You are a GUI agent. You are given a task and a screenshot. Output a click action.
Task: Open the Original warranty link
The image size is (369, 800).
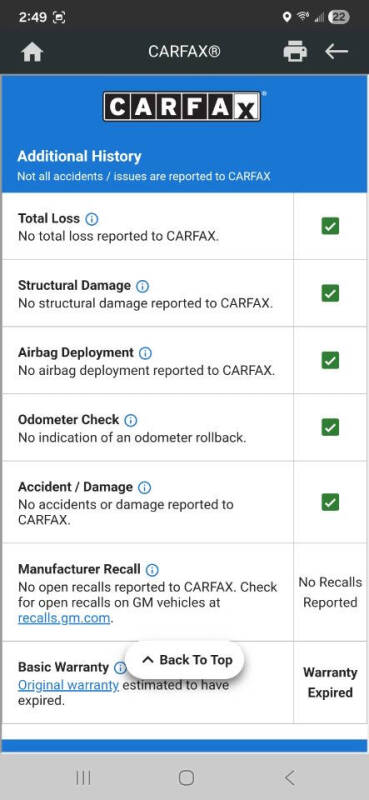pyautogui.click(x=68, y=685)
